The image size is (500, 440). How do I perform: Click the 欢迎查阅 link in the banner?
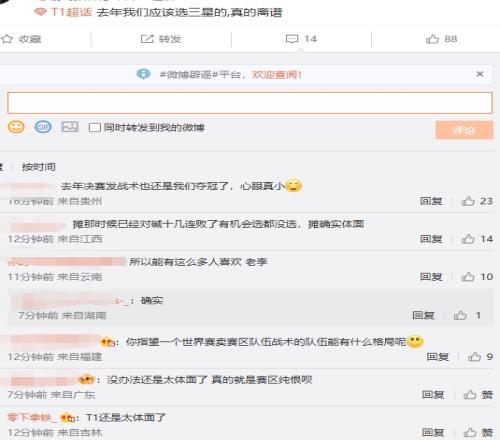276,74
